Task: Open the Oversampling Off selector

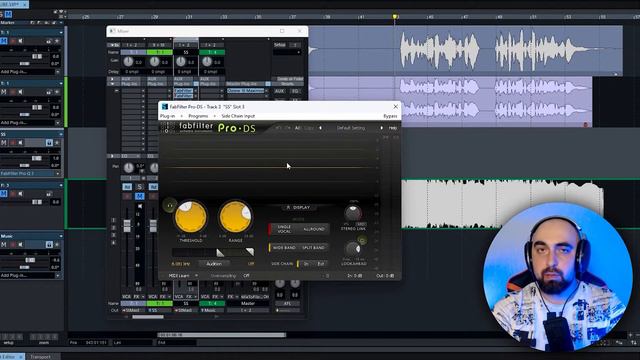Action: [247, 276]
